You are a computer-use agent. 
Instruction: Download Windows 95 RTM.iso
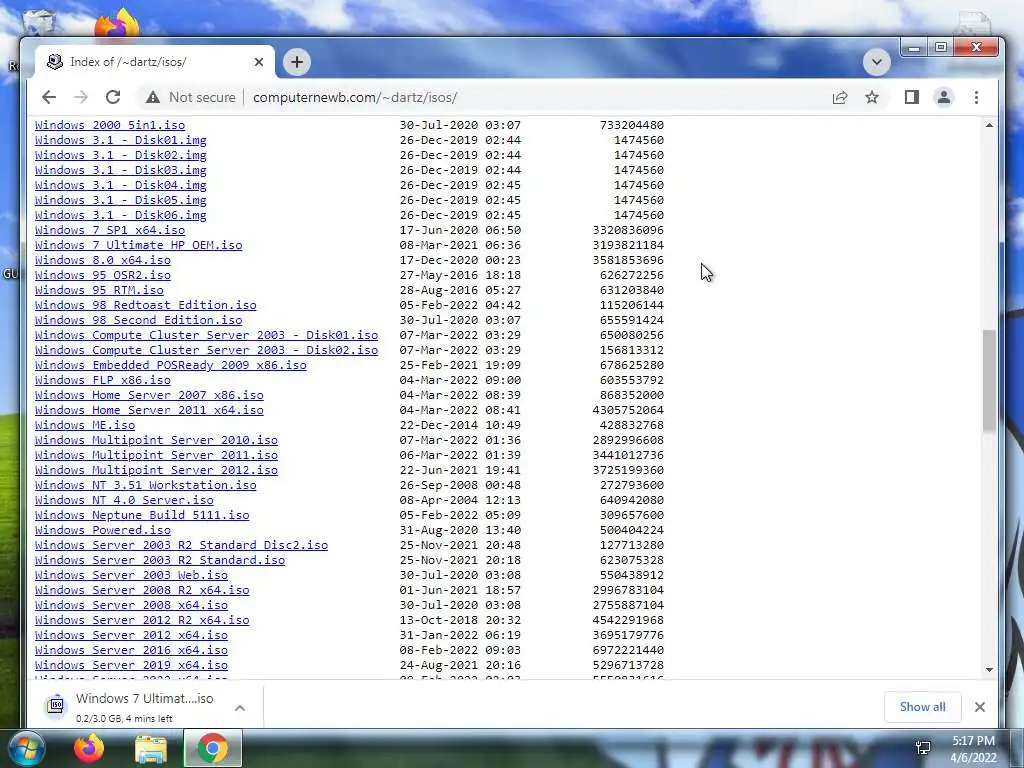point(99,290)
